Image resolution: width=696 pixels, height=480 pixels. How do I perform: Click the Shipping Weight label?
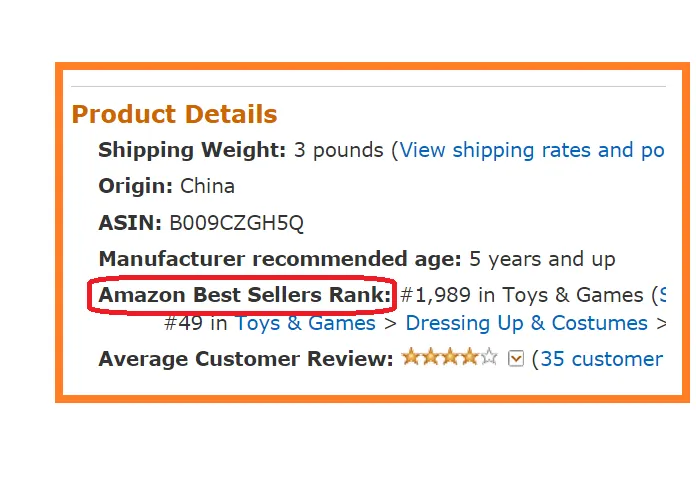coord(192,150)
